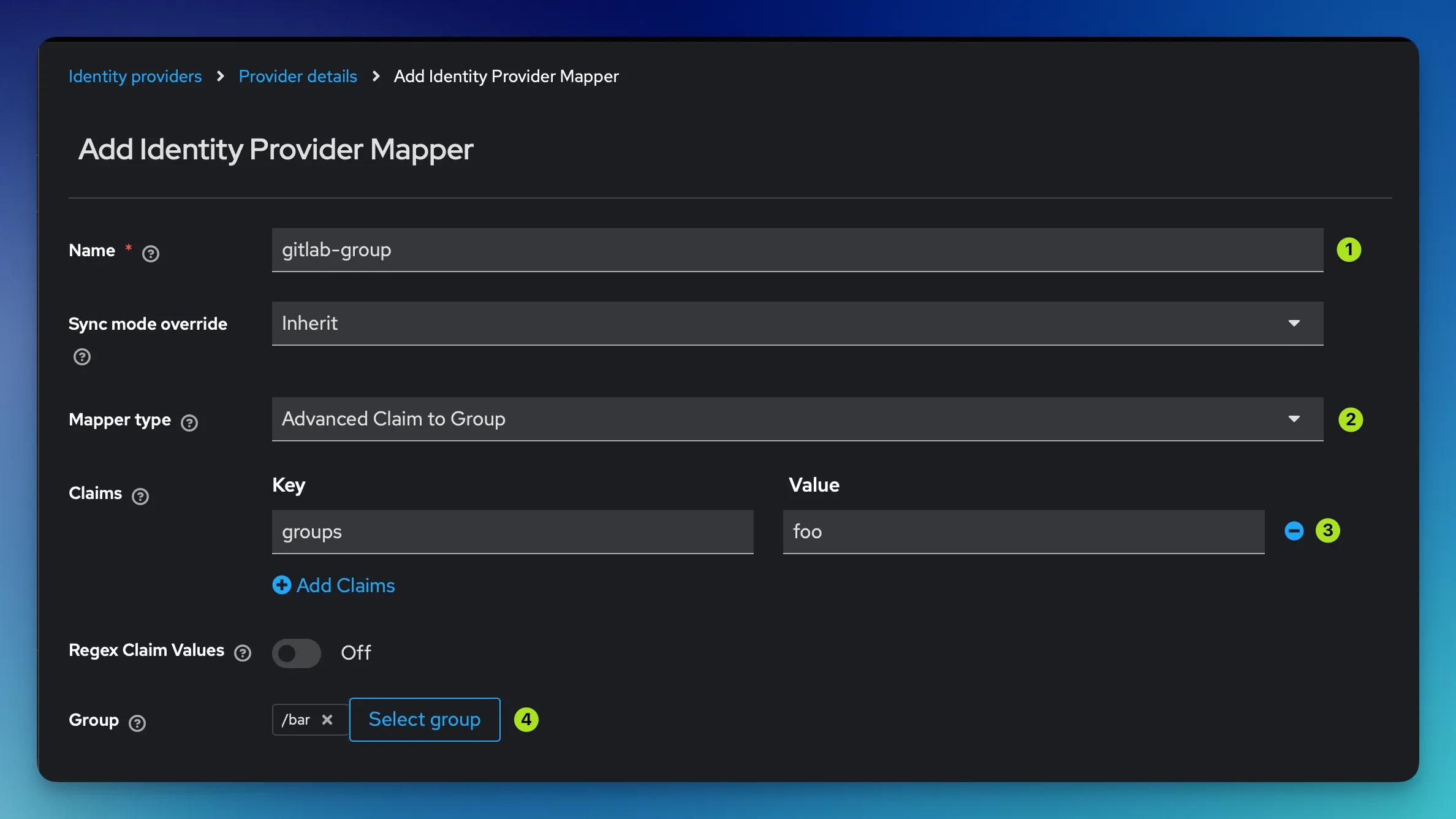
Task: Open Provider details breadcrumb link
Action: 297,76
